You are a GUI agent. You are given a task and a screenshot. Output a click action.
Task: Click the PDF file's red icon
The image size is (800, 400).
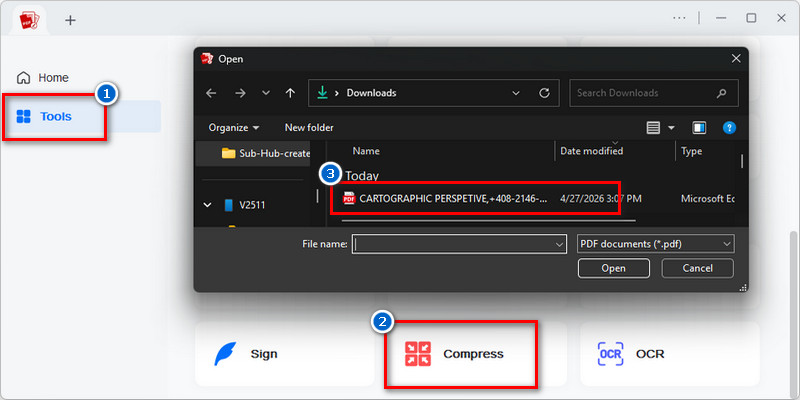click(x=349, y=198)
